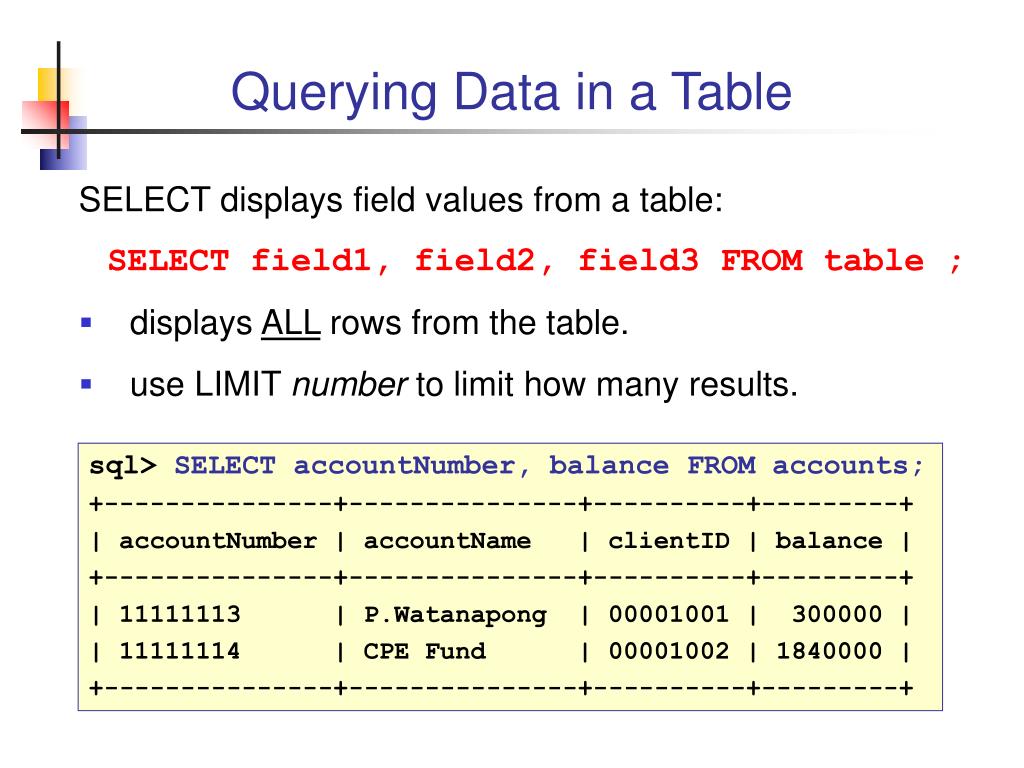Screen dimensions: 1024x768
Task: Click the account number cell "11111114"
Action: coord(180,651)
